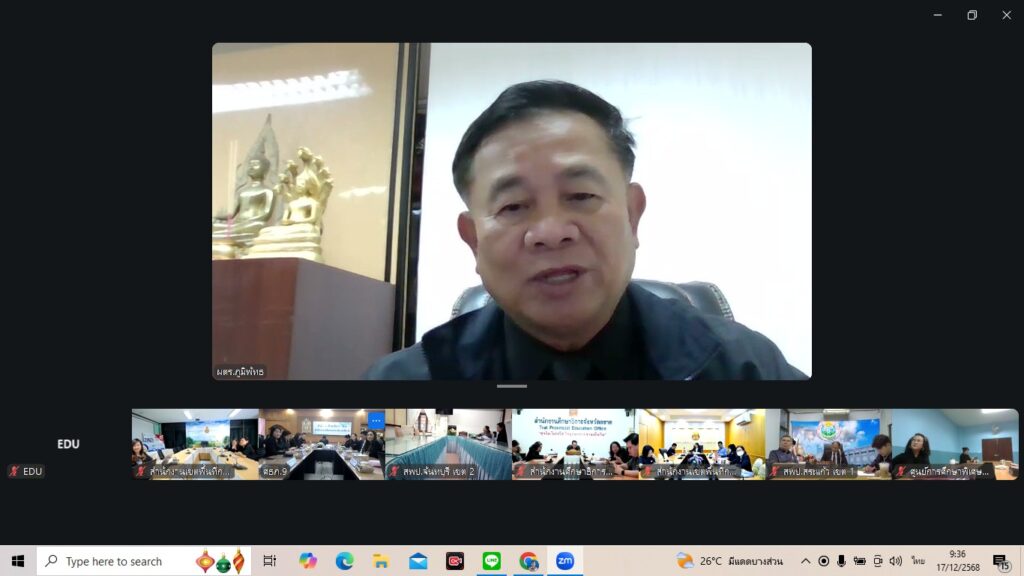Open the 26°C weather widget
The width and height of the screenshot is (1024, 576).
pos(729,561)
